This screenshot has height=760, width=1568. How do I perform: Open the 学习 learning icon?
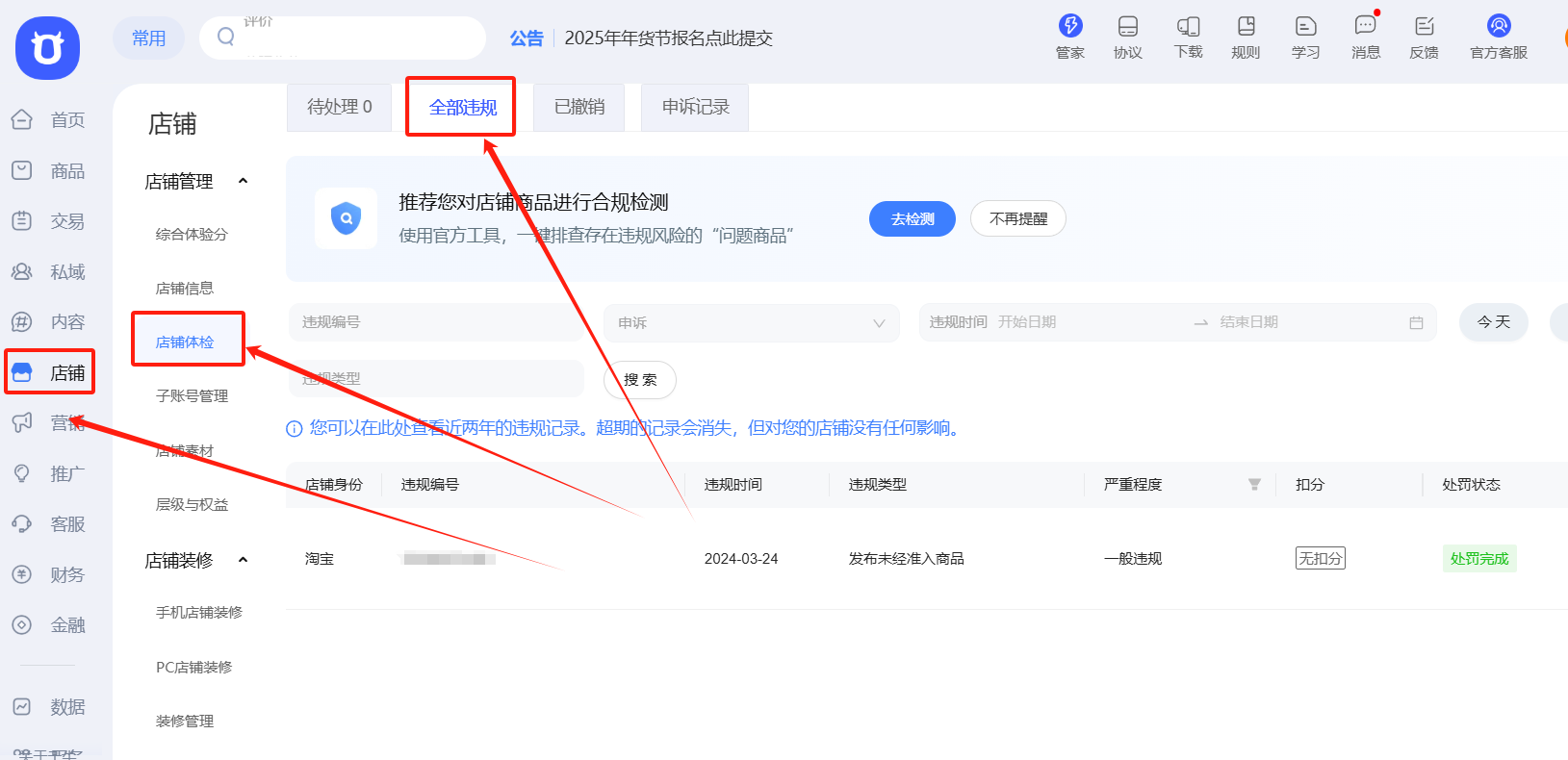pos(1305,37)
